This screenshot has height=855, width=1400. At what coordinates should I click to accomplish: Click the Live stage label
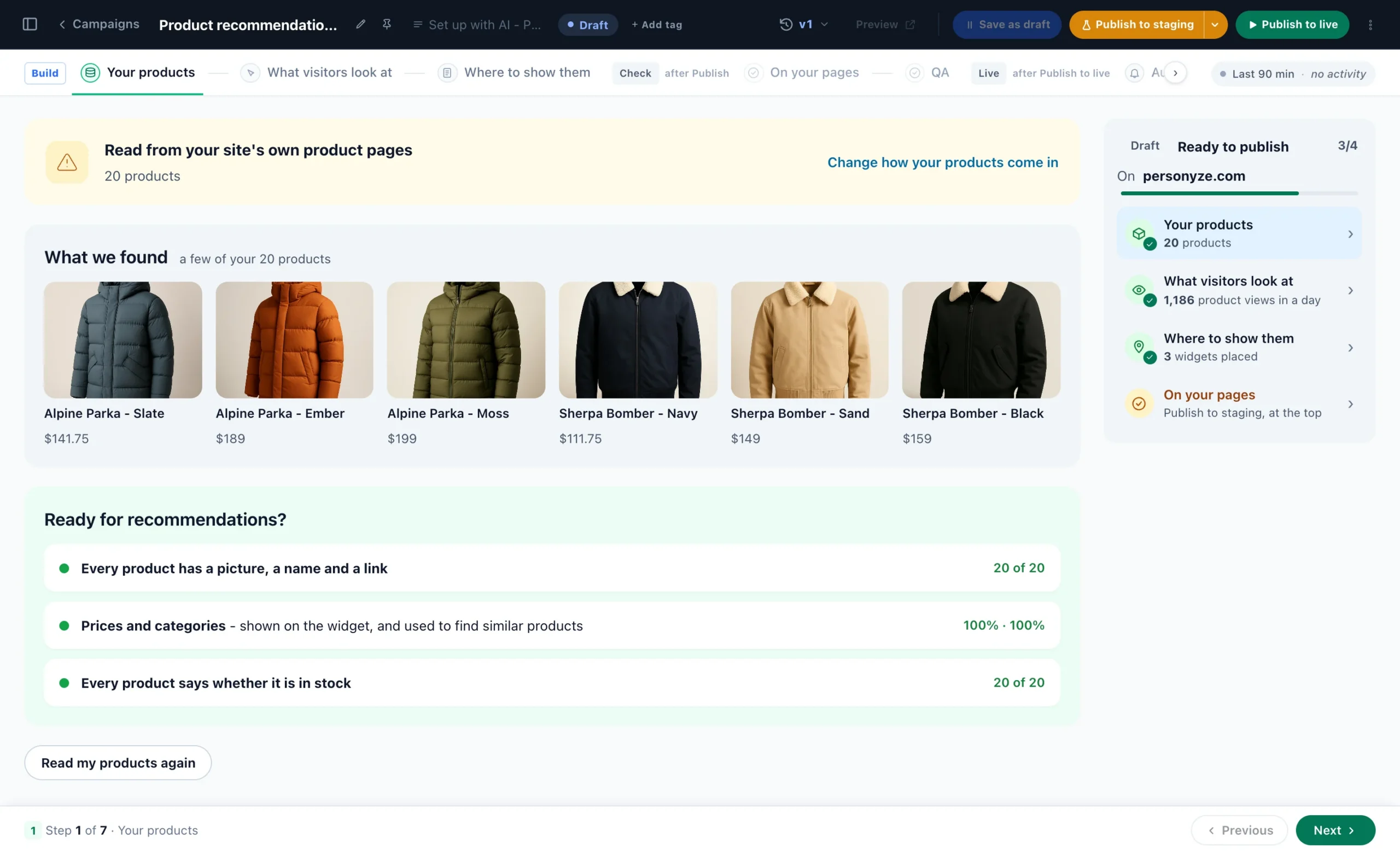click(988, 73)
